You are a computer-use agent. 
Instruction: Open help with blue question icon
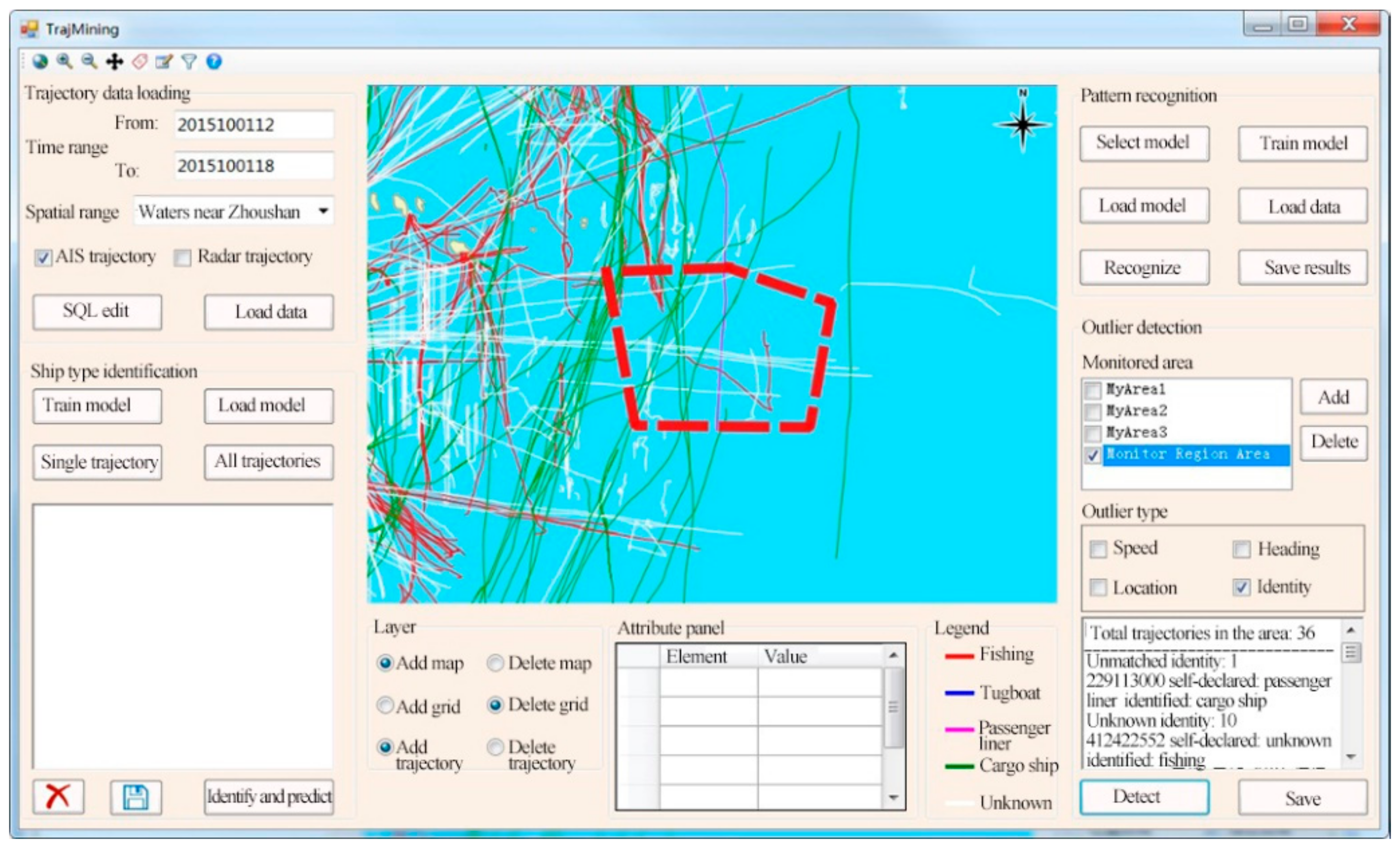(213, 62)
